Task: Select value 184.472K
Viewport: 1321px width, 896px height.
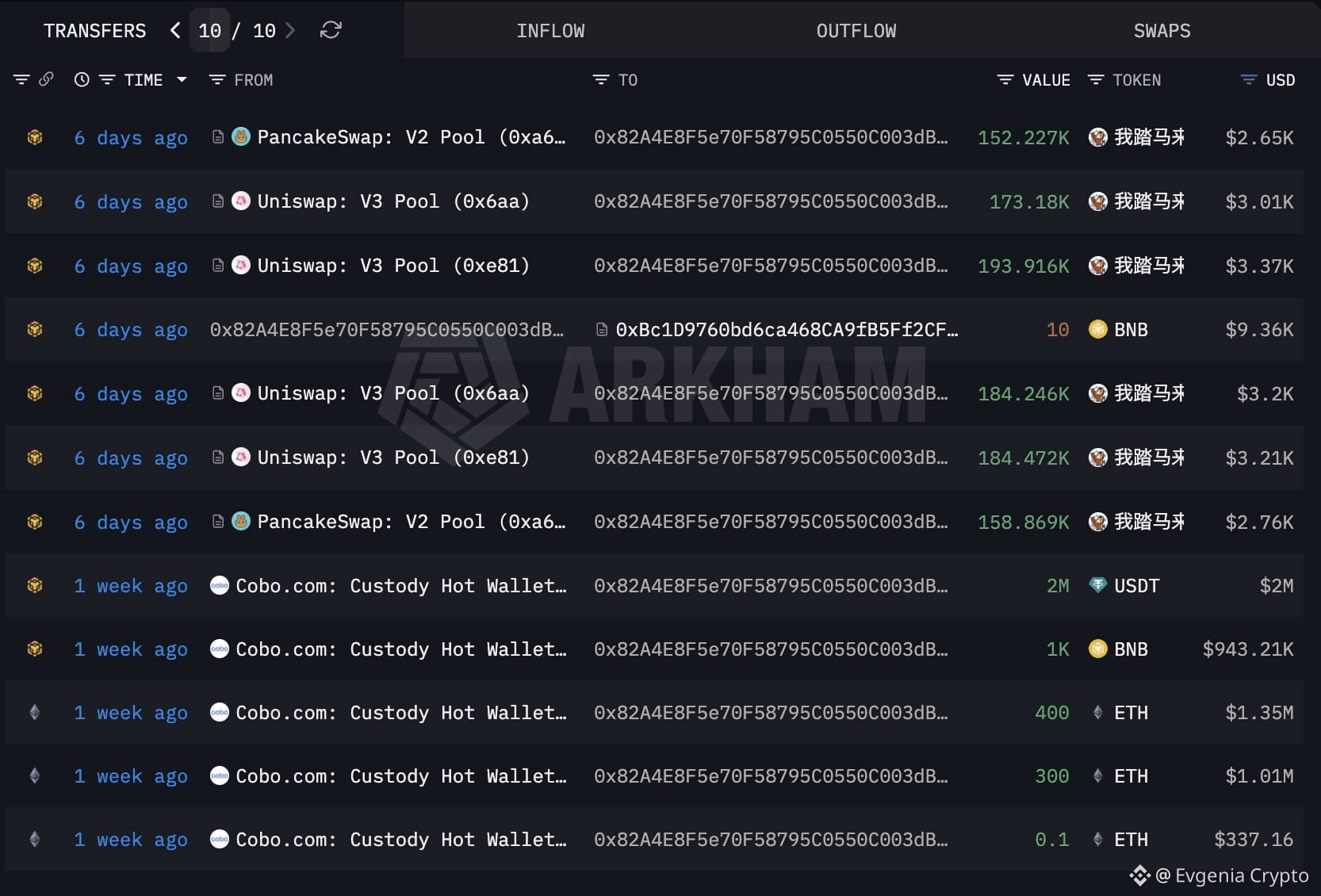Action: pyautogui.click(x=1023, y=458)
